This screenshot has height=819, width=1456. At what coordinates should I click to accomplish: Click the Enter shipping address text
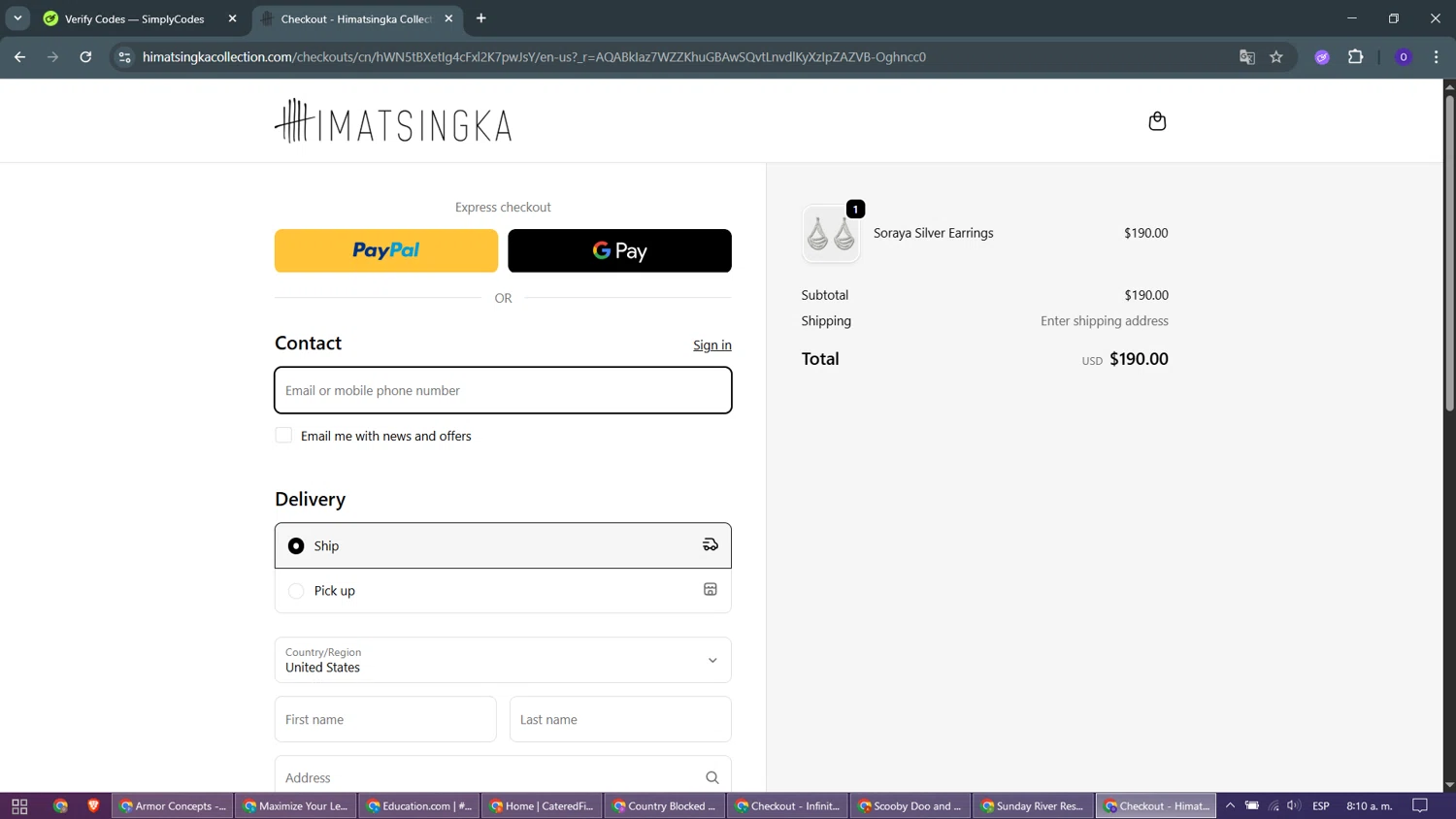1105,321
